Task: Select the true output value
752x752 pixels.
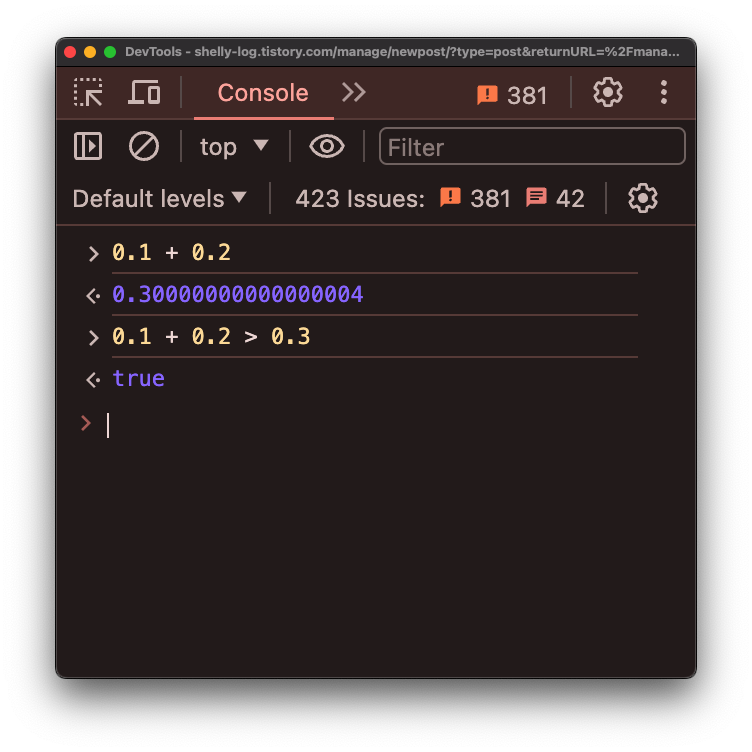Action: 139,378
